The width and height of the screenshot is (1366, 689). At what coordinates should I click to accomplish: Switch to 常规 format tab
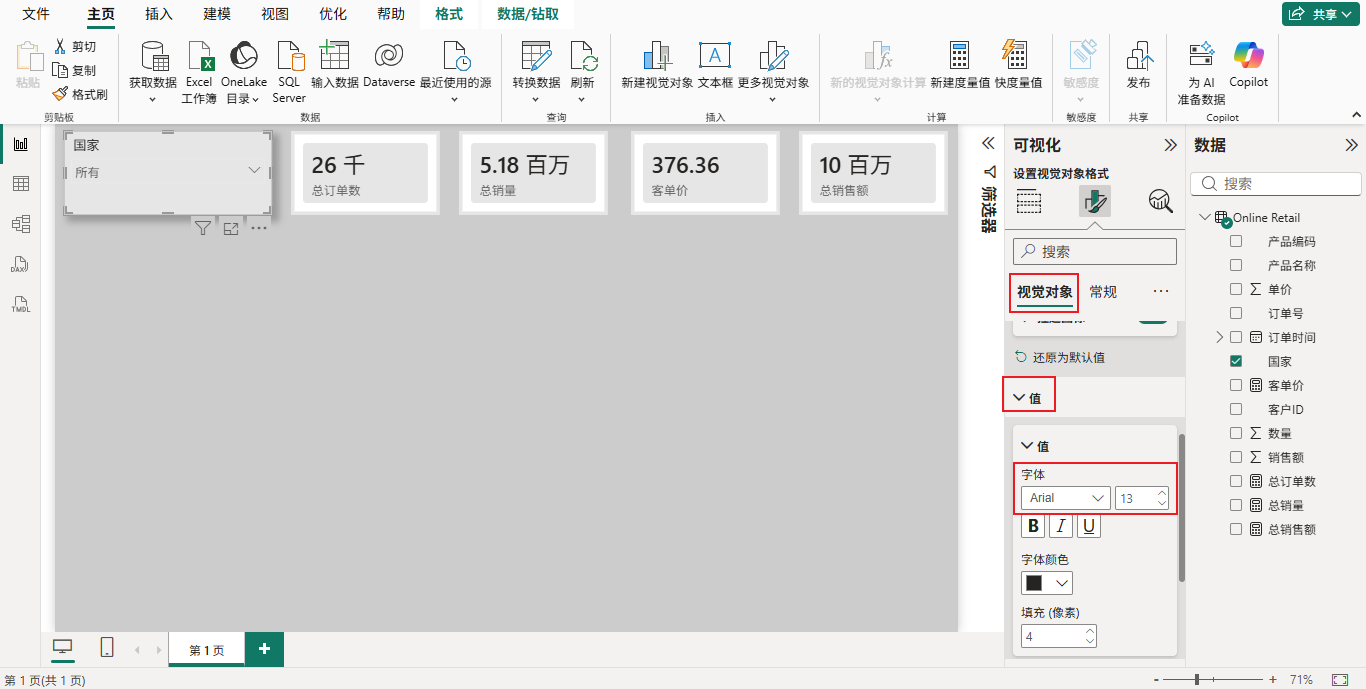coord(1103,292)
